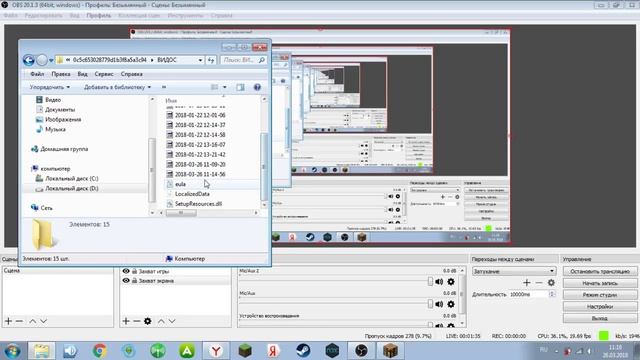This screenshot has height=360, width=640.
Task: Open the Профиль menu in OBS
Action: click(x=99, y=16)
